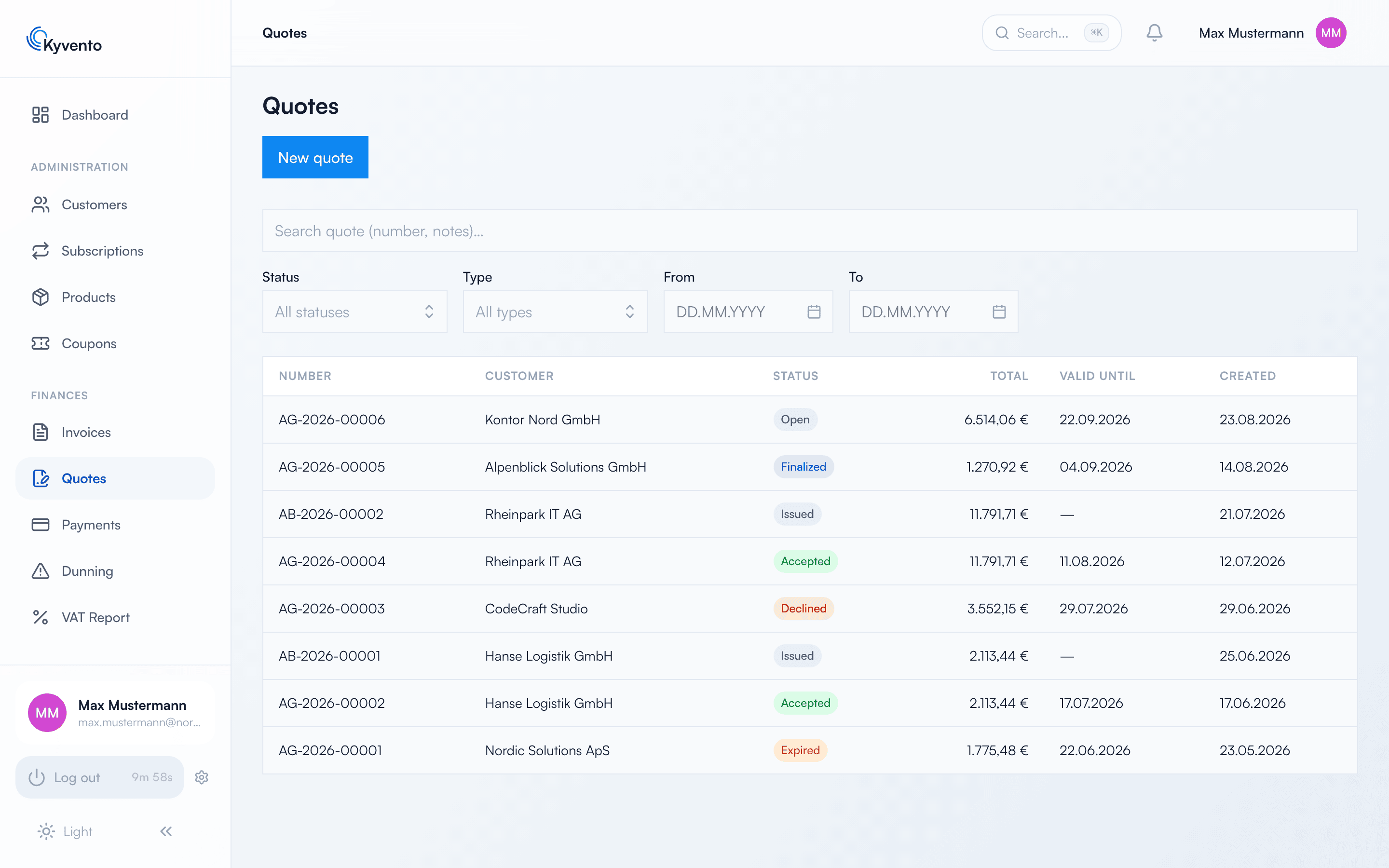
Task: Click the CREATED column header
Action: tap(1247, 376)
